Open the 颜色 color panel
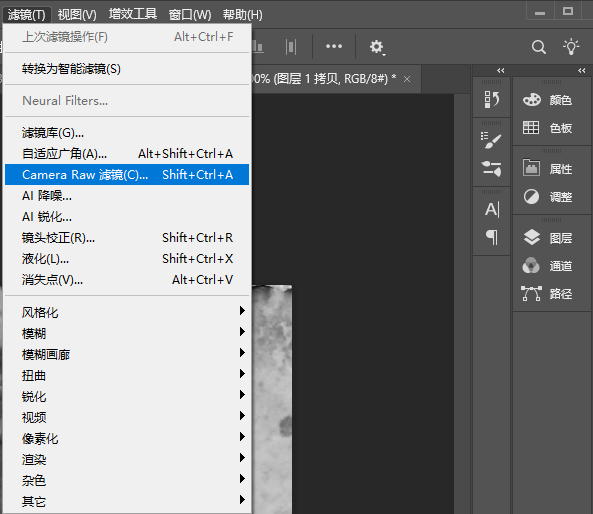Viewport: 593px width, 514px height. coord(548,100)
